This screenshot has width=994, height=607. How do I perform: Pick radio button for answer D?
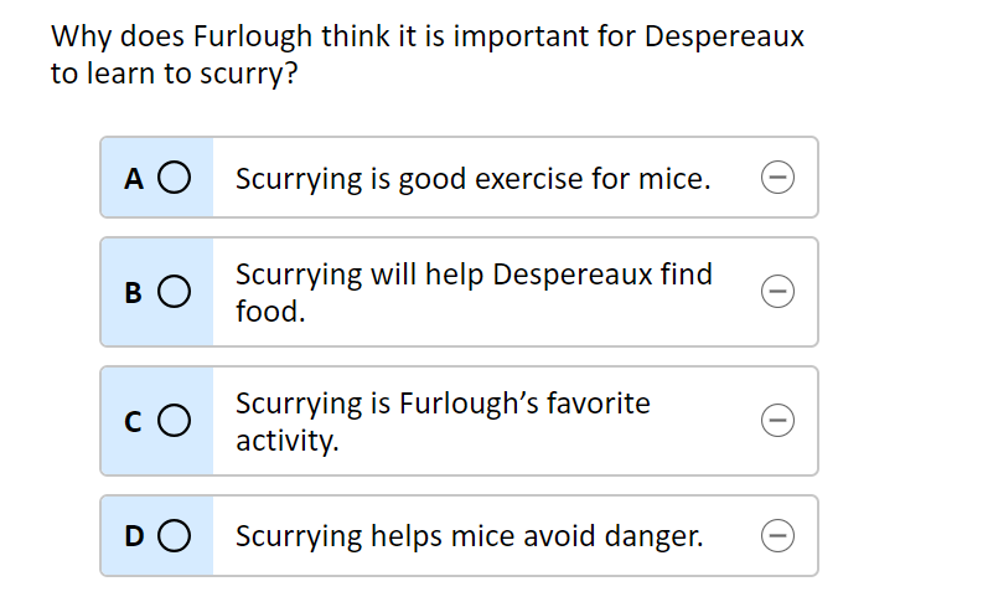[174, 537]
